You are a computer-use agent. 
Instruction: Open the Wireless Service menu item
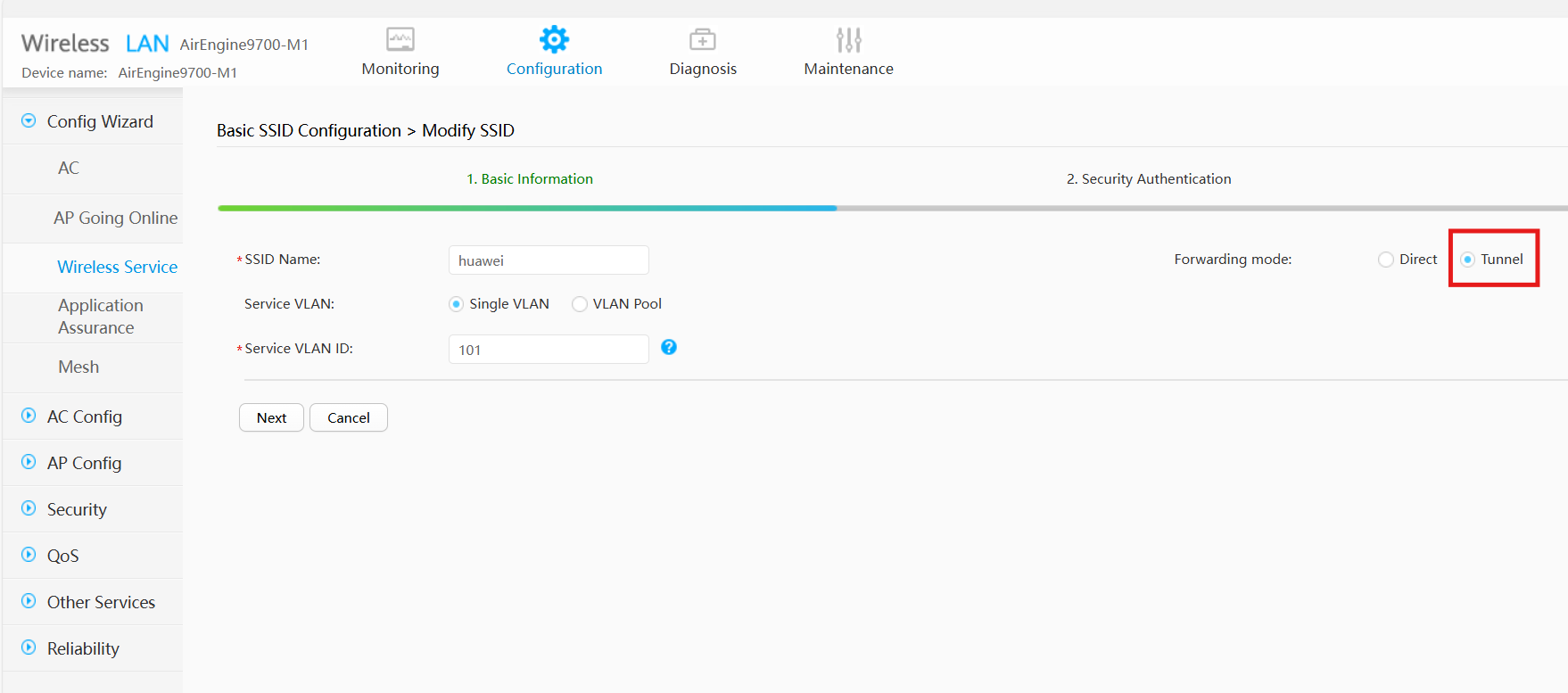[117, 267]
